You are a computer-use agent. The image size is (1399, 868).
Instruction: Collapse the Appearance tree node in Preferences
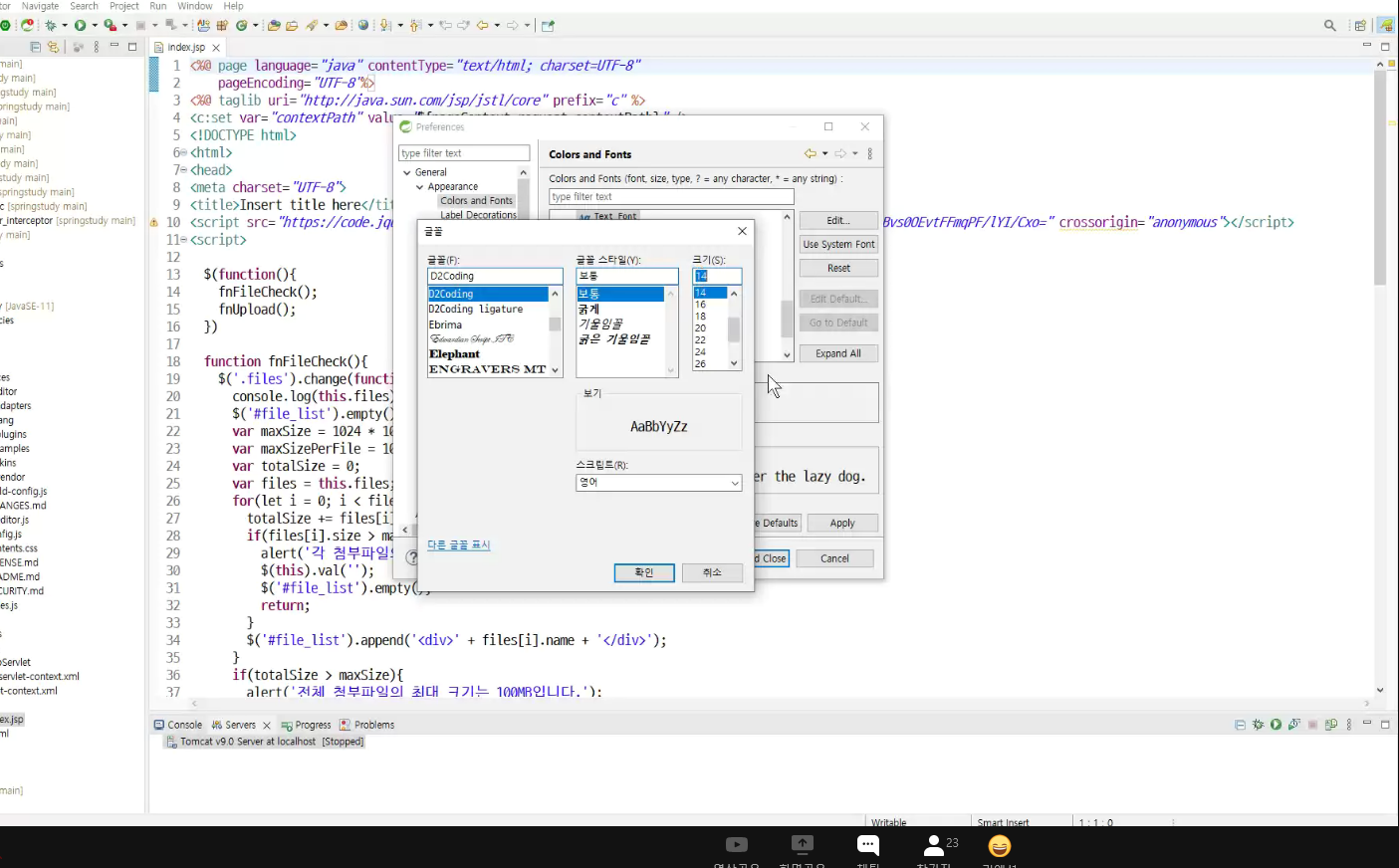[x=419, y=187]
